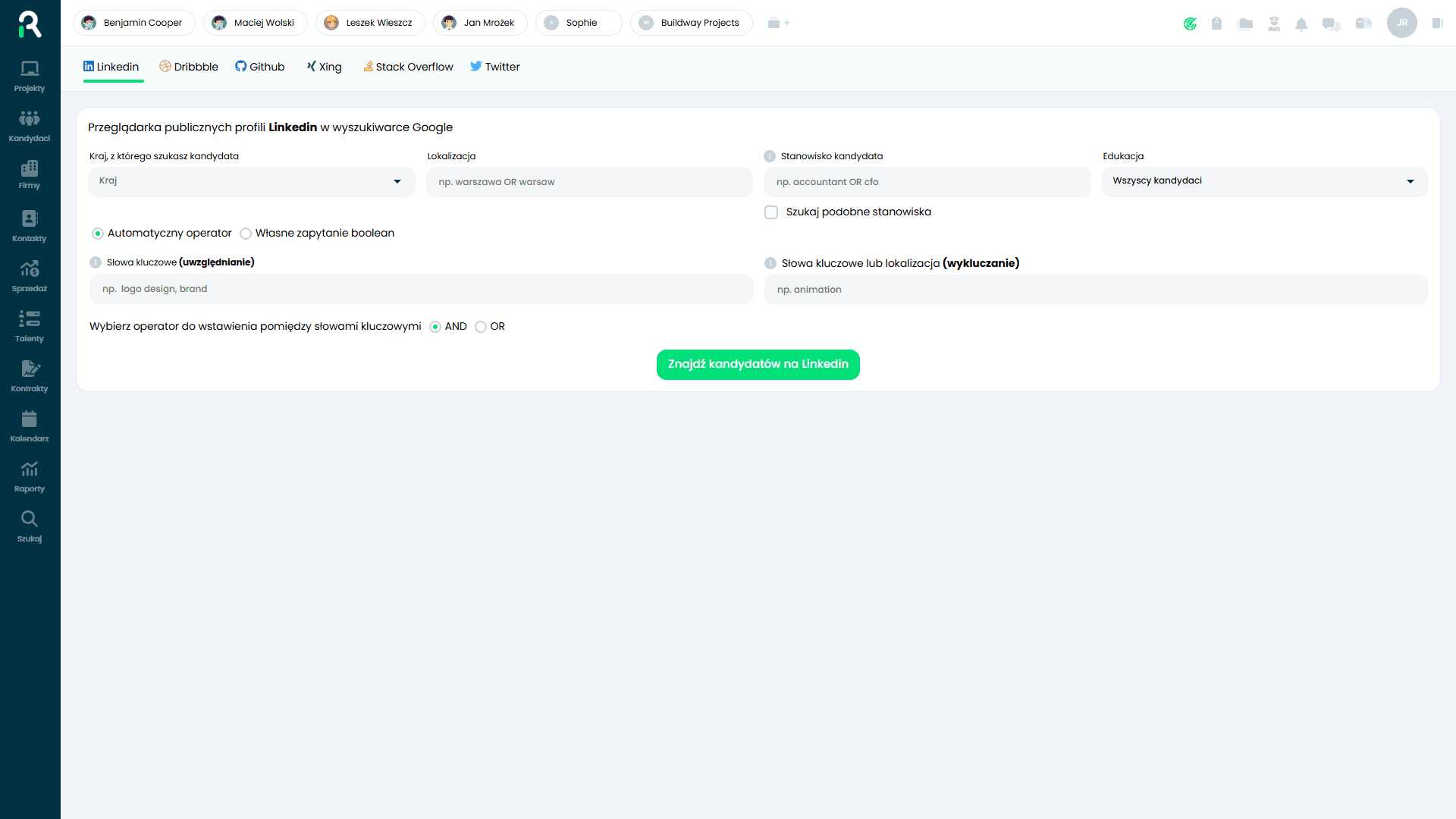Switch to the Stack Overflow tab
This screenshot has height=819, width=1456.
(408, 67)
